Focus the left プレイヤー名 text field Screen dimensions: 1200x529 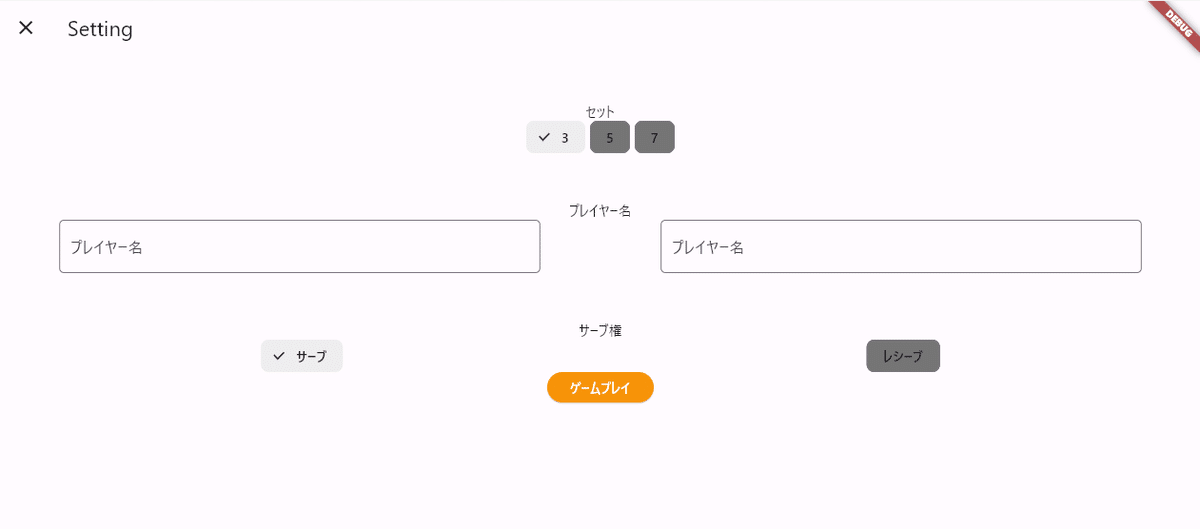[300, 246]
